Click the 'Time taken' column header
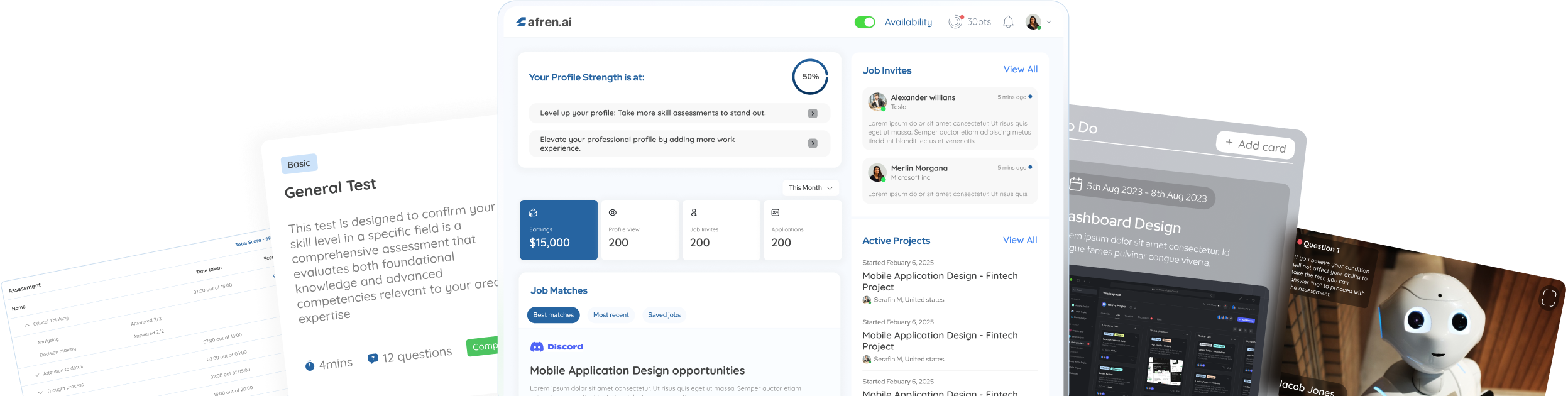 coord(209,270)
